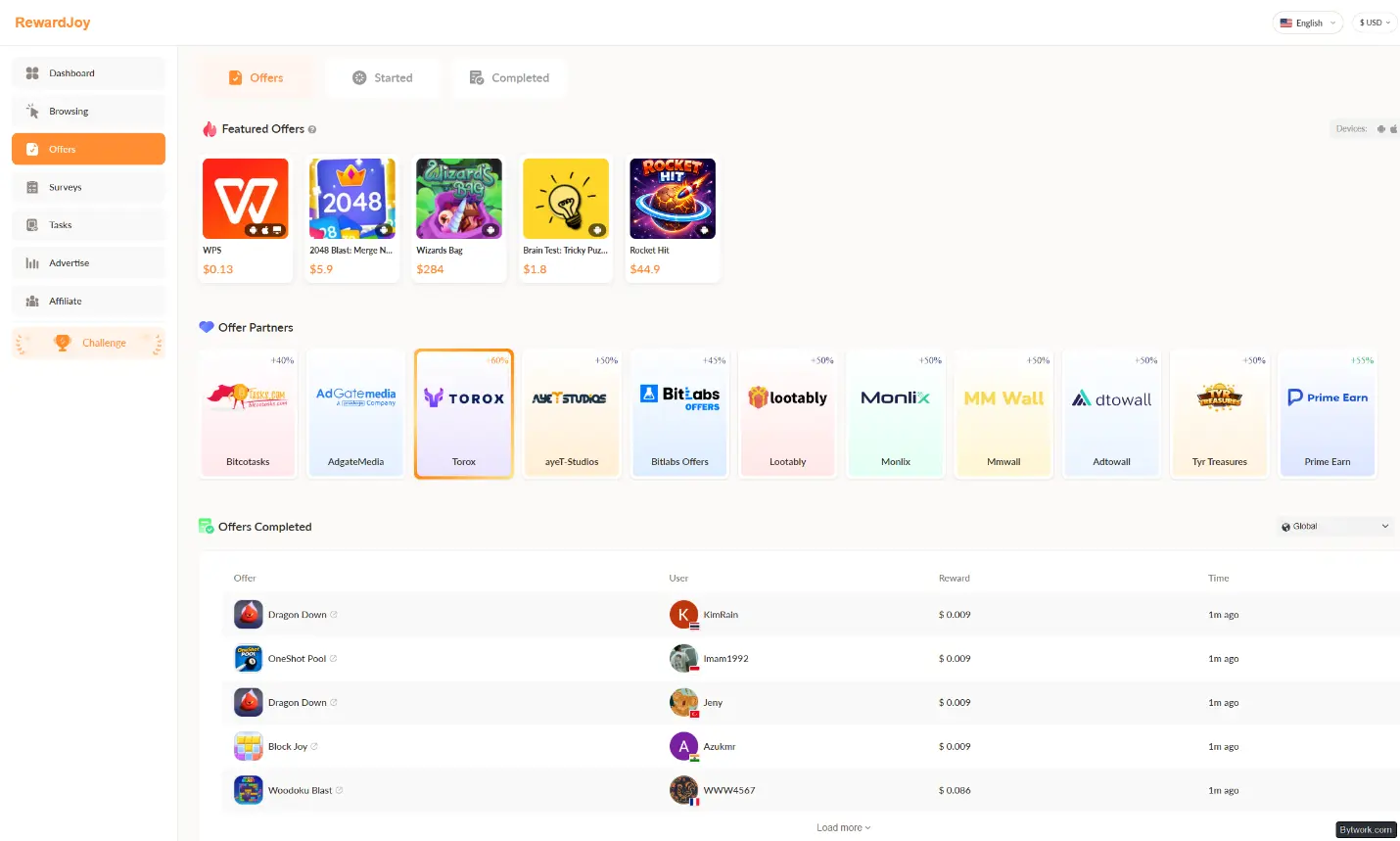Switch to the Started tab
Viewport: 1400px width, 841px height.
[x=383, y=78]
